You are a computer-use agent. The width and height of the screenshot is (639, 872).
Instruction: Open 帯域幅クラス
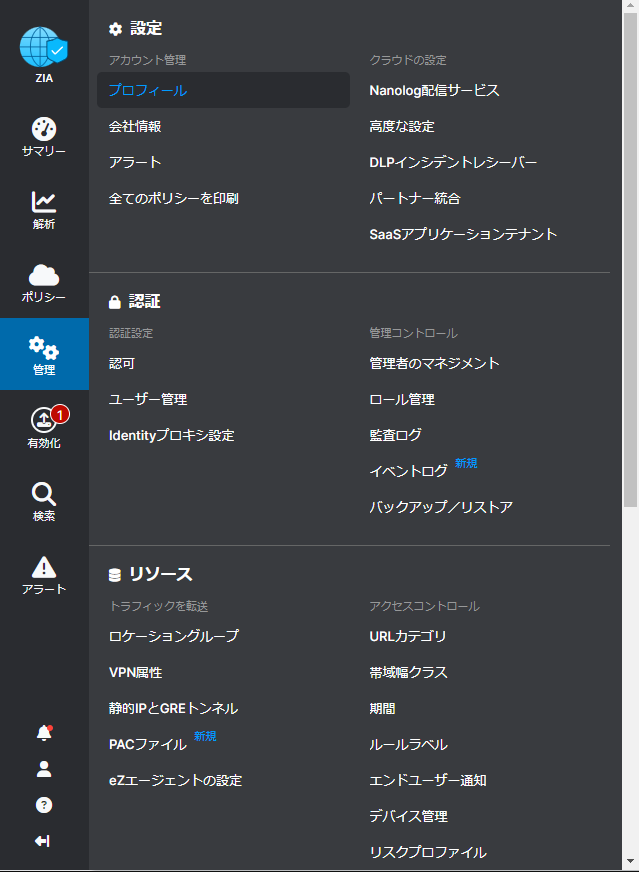[409, 672]
